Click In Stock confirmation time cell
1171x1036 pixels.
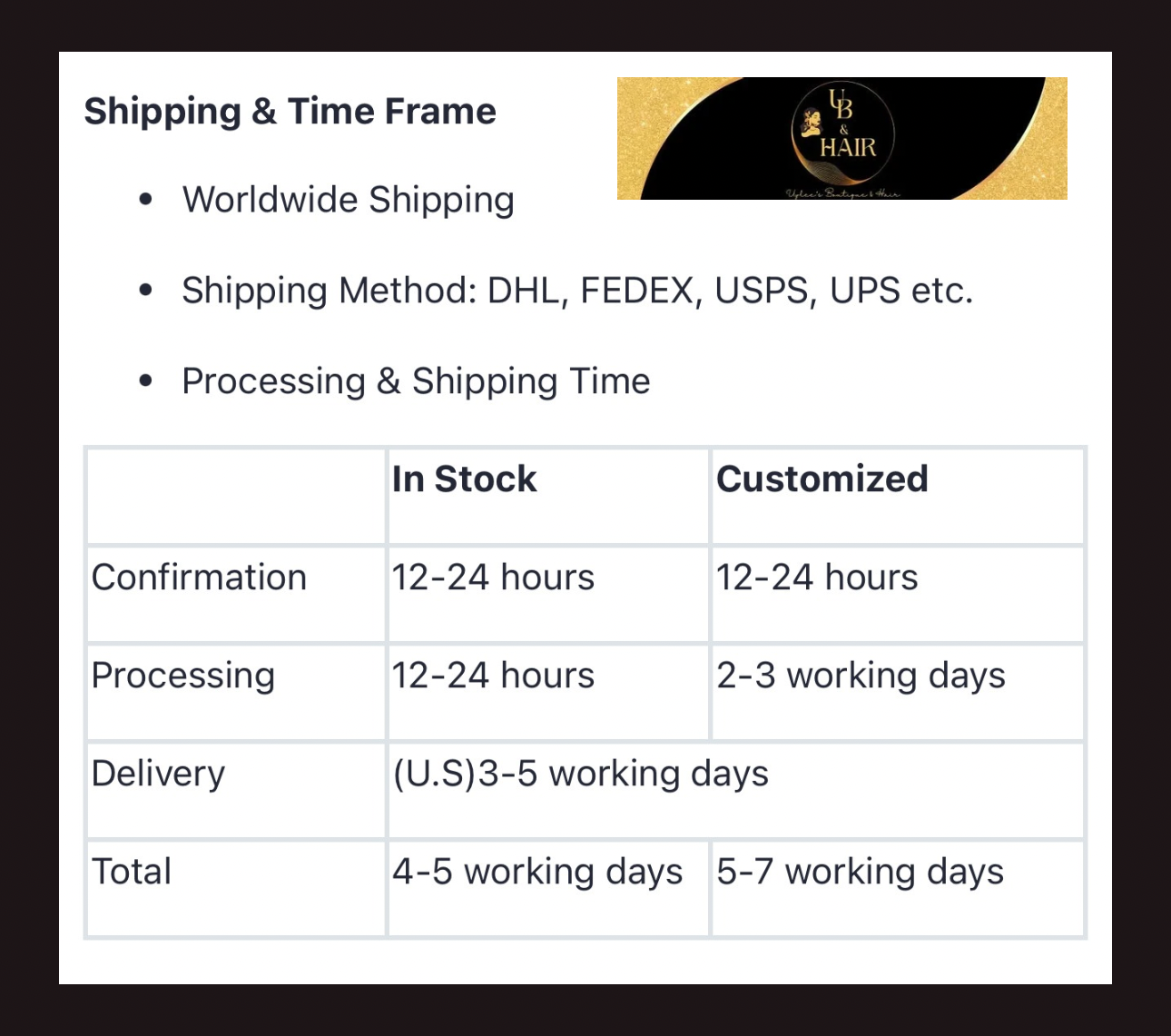[x=493, y=577]
